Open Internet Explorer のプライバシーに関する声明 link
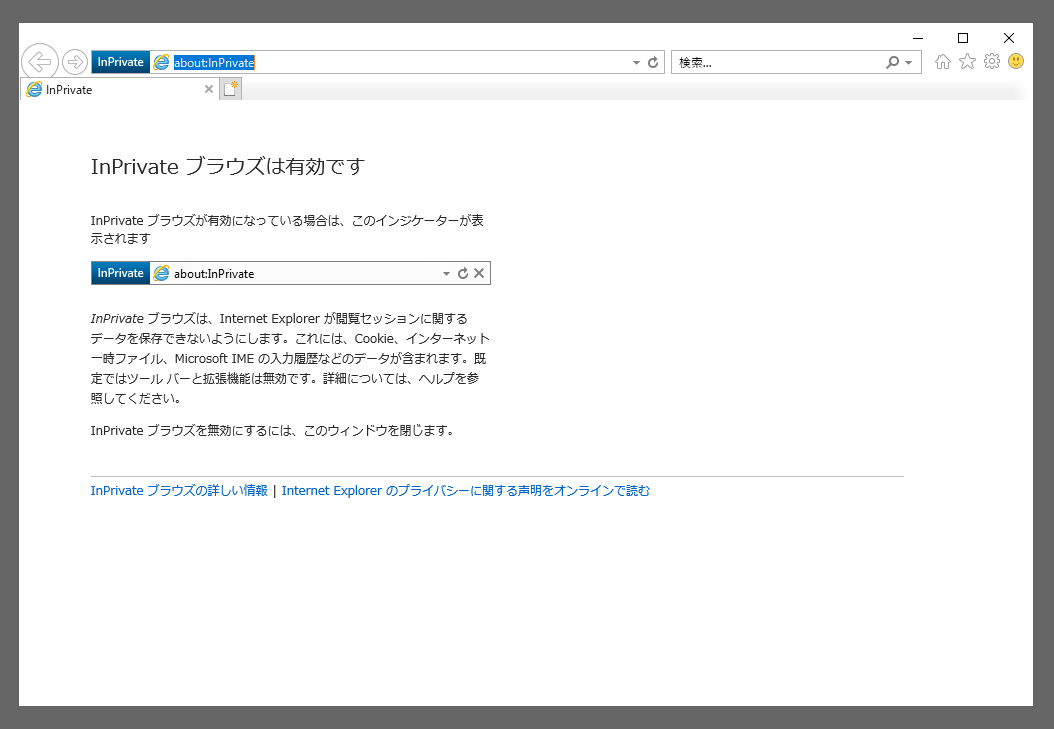1054x729 pixels. tap(466, 490)
